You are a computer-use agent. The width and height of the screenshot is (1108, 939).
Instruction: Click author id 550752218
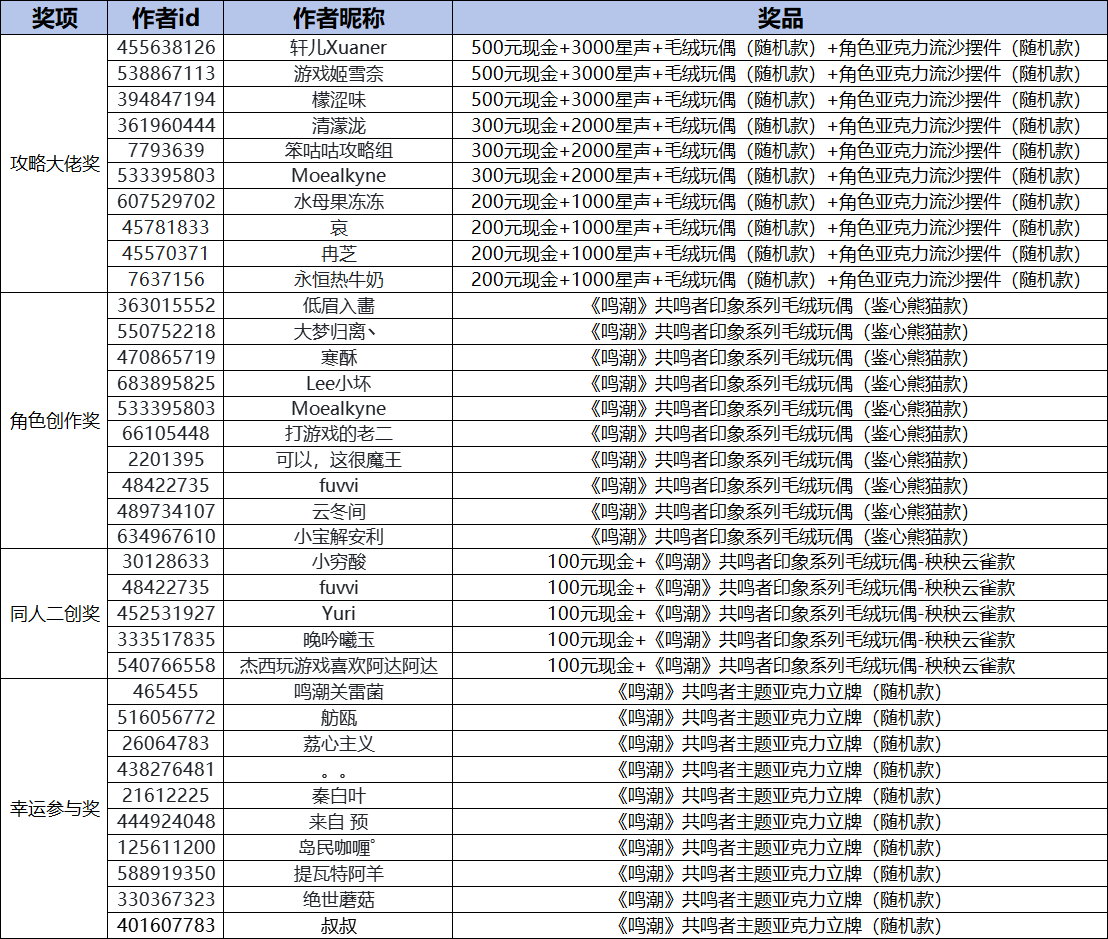pos(166,331)
